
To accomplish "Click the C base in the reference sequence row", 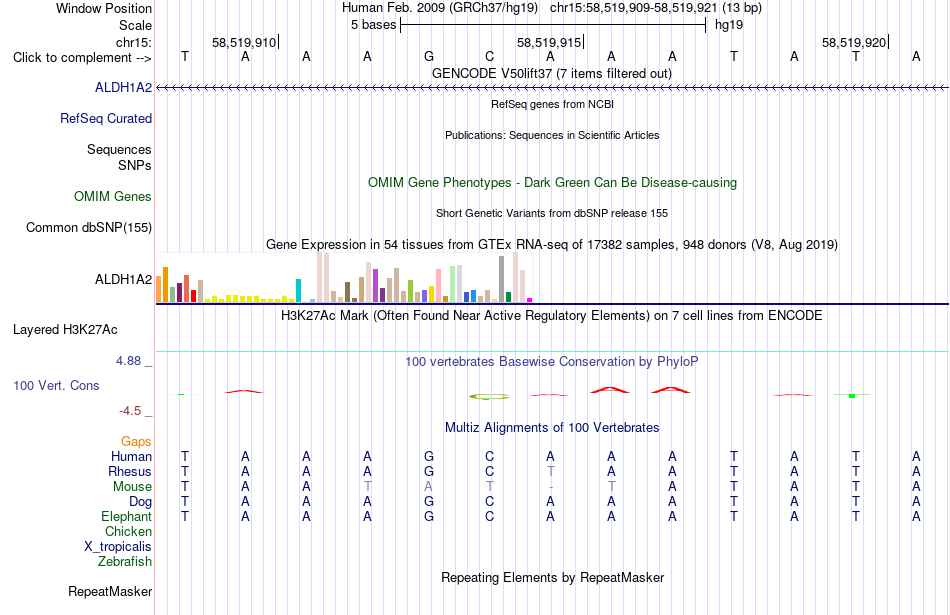I will coord(490,56).
